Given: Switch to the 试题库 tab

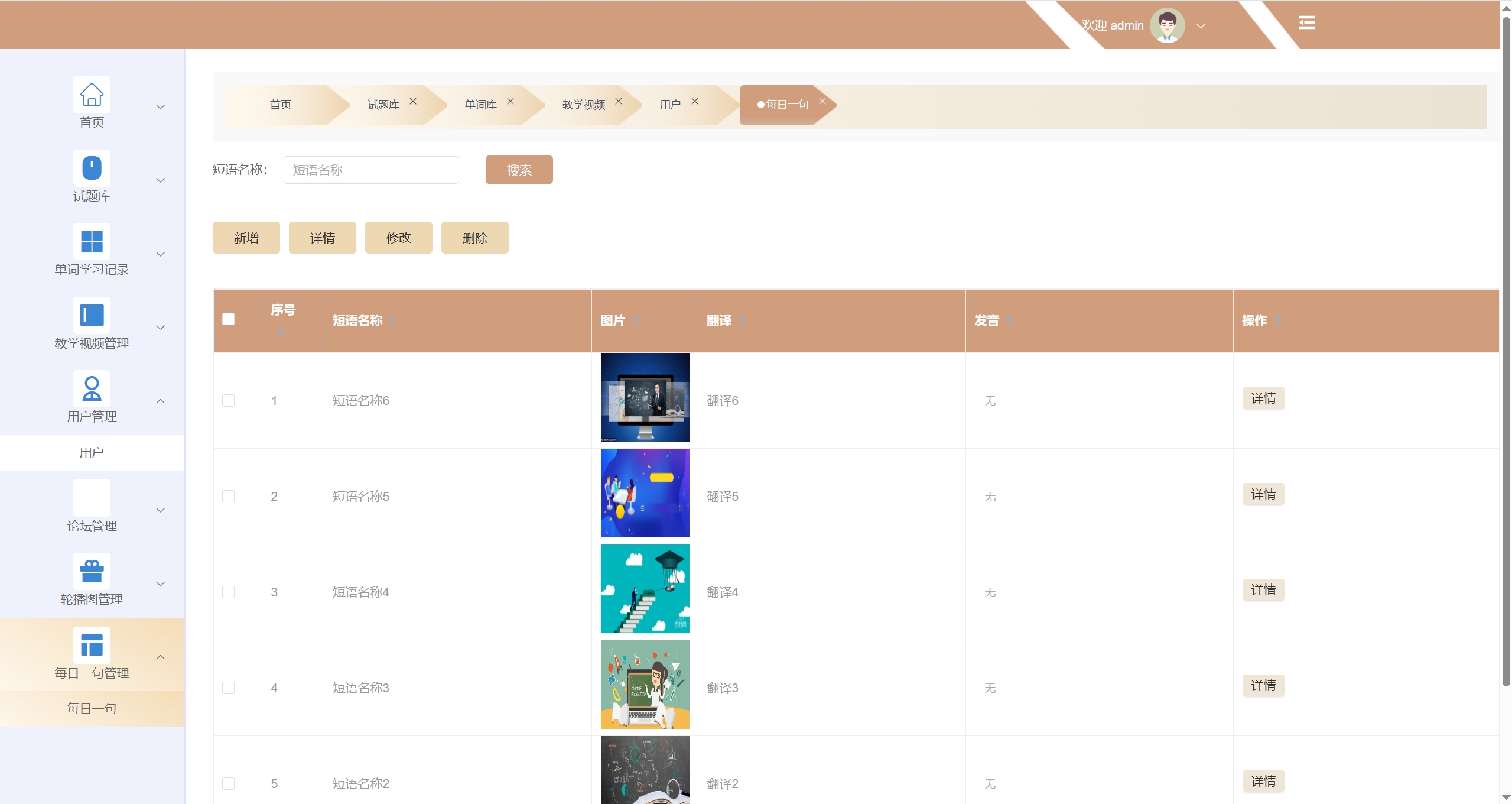Looking at the screenshot, I should (383, 105).
